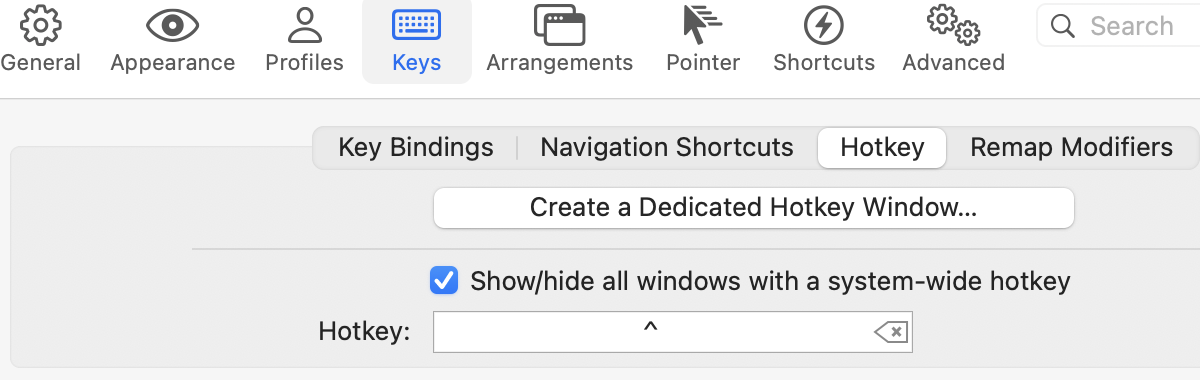Open the General settings gear icon
Screen dimensions: 1200x380
point(40,26)
